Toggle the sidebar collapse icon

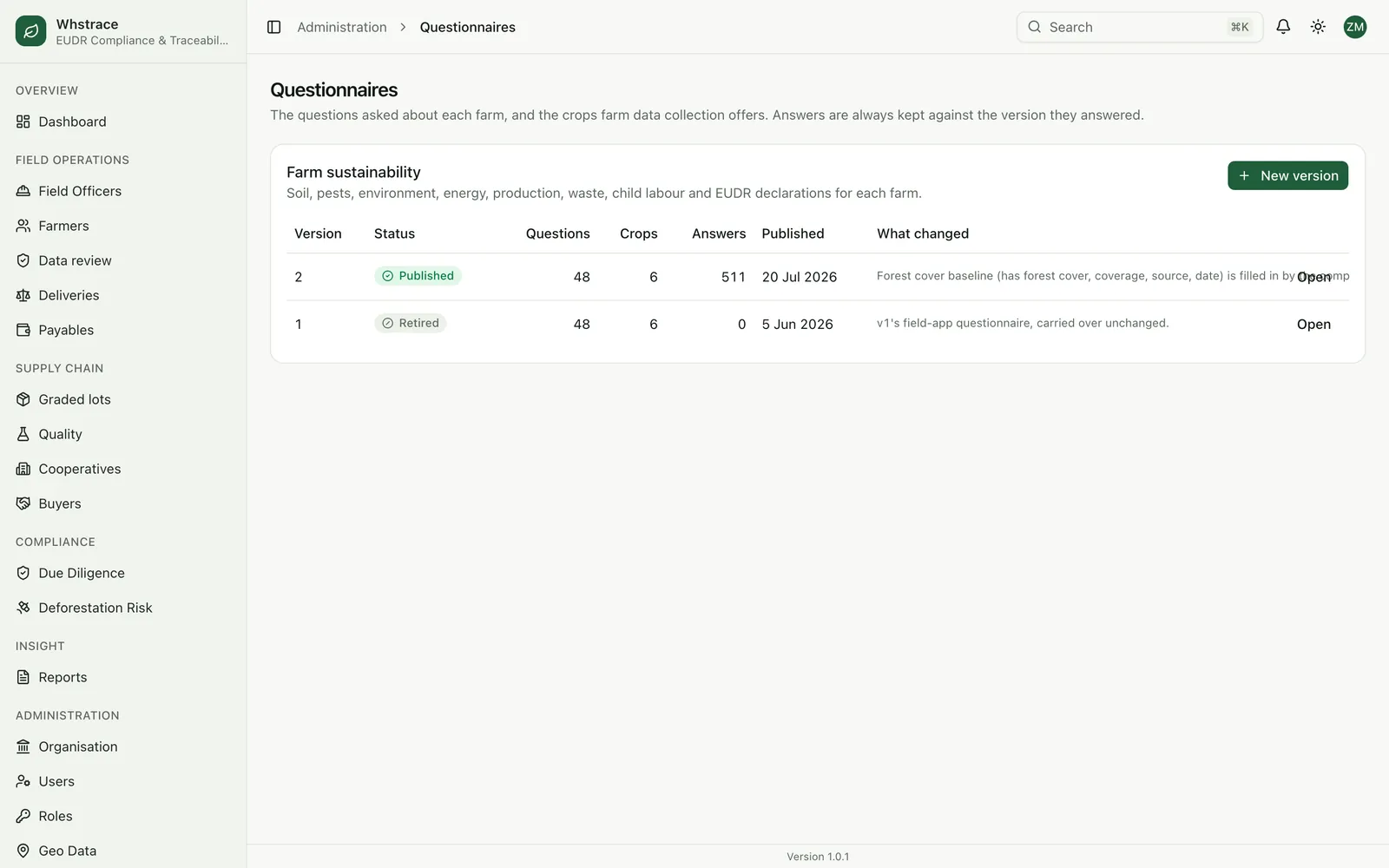tap(273, 27)
